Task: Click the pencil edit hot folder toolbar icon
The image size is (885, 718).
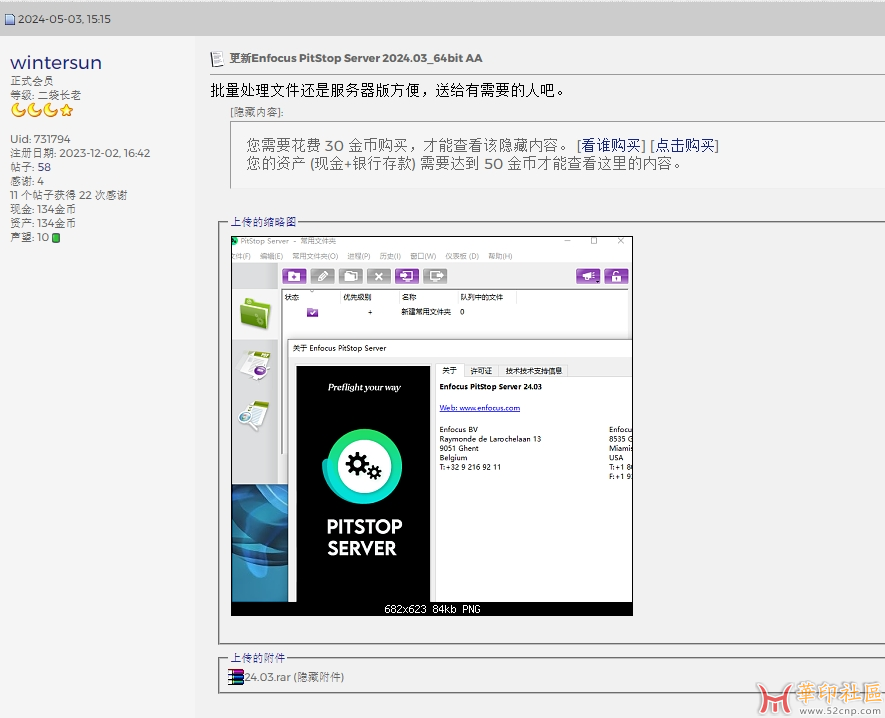Action: tap(322, 276)
